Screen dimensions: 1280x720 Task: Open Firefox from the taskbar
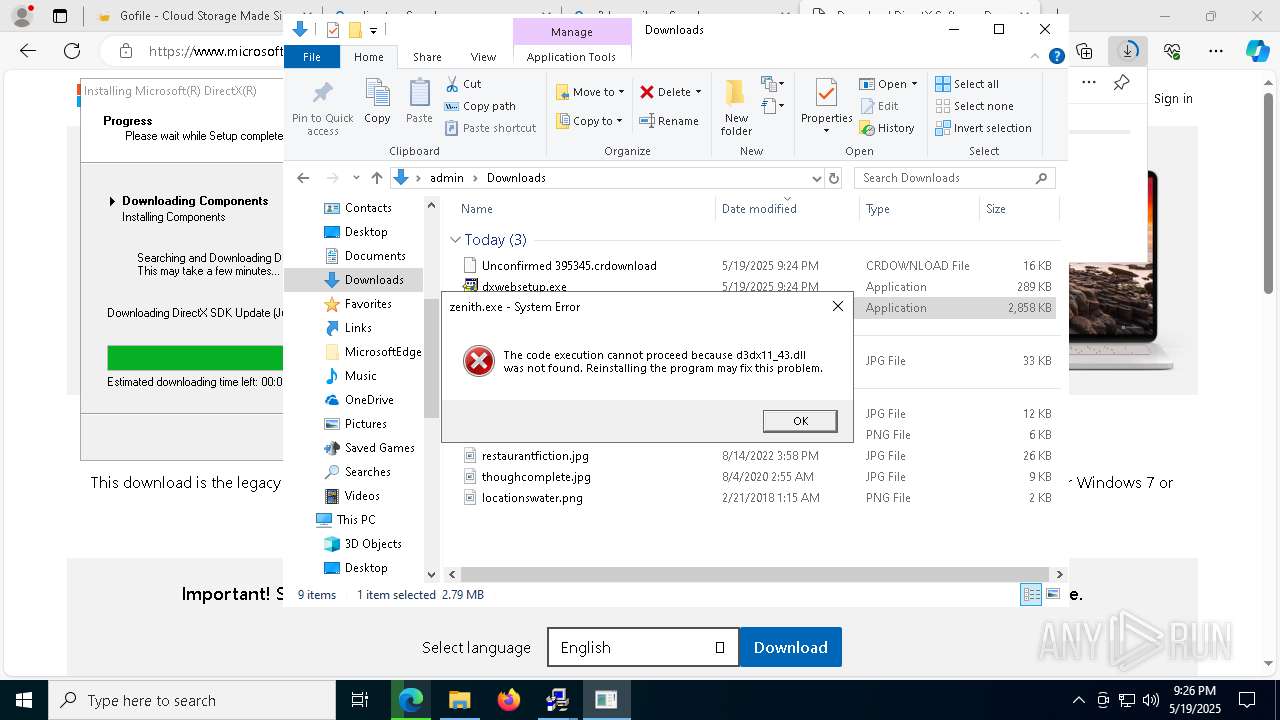pyautogui.click(x=508, y=700)
